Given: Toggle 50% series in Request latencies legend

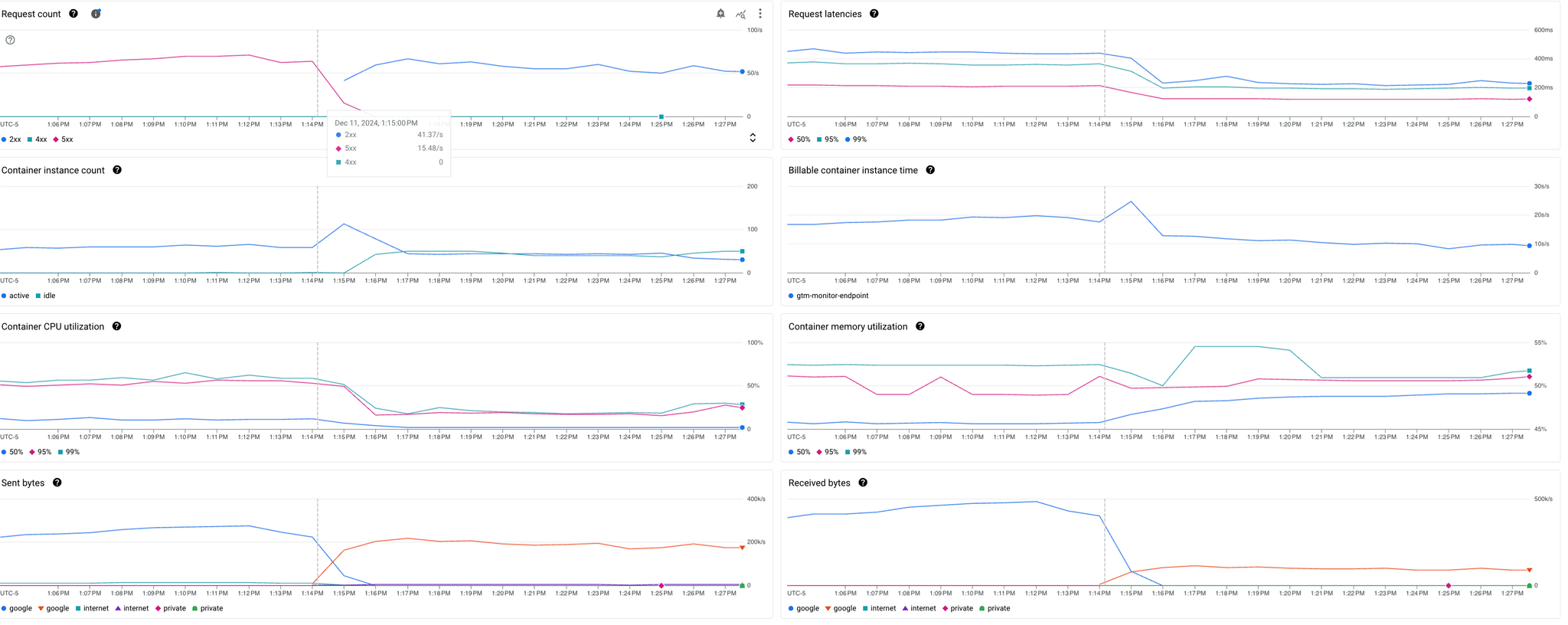Looking at the screenshot, I should pyautogui.click(x=799, y=139).
